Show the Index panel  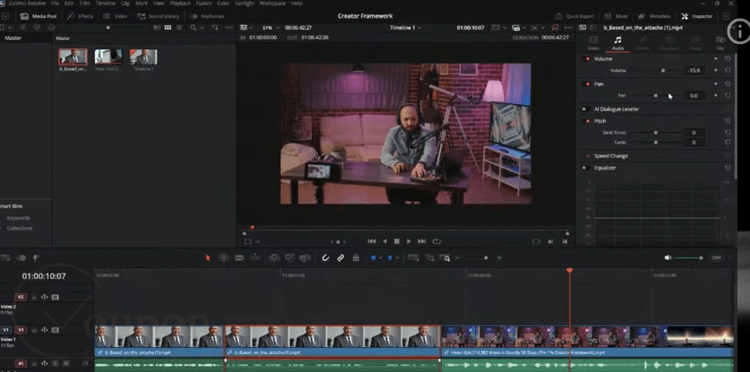pyautogui.click(x=115, y=16)
